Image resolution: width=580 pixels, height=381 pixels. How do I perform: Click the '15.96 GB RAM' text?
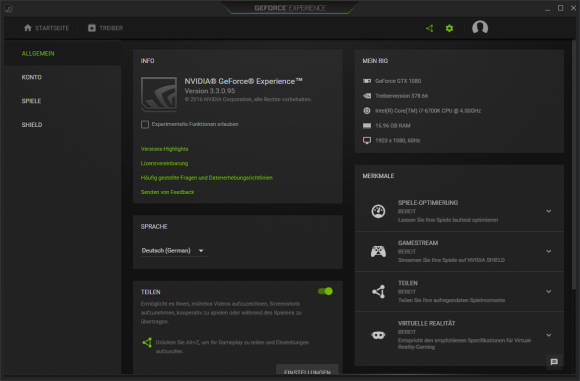(x=393, y=126)
